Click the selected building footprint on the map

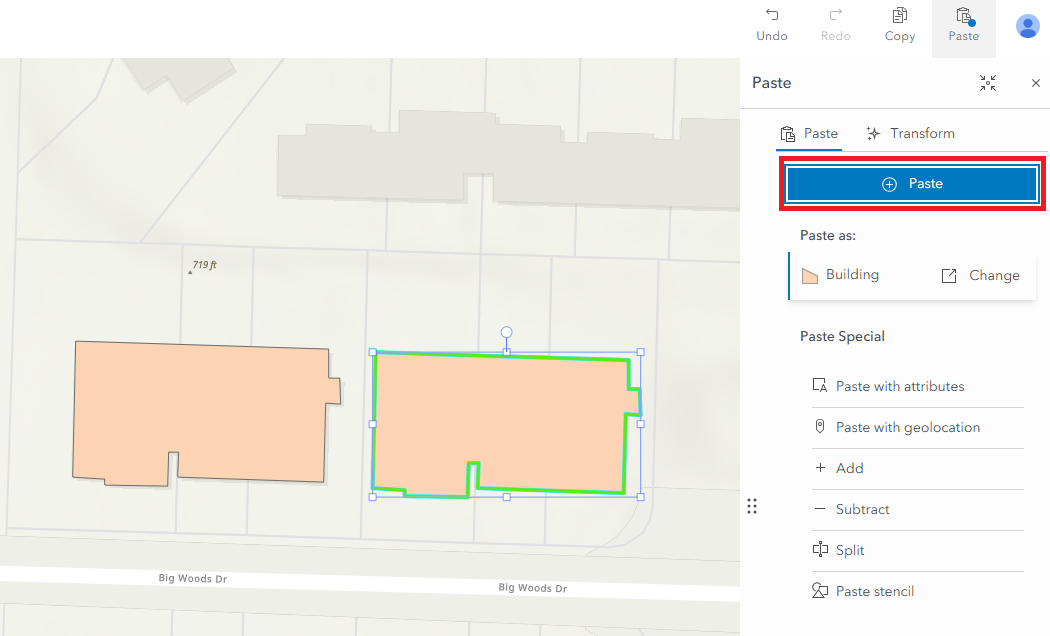(505, 420)
